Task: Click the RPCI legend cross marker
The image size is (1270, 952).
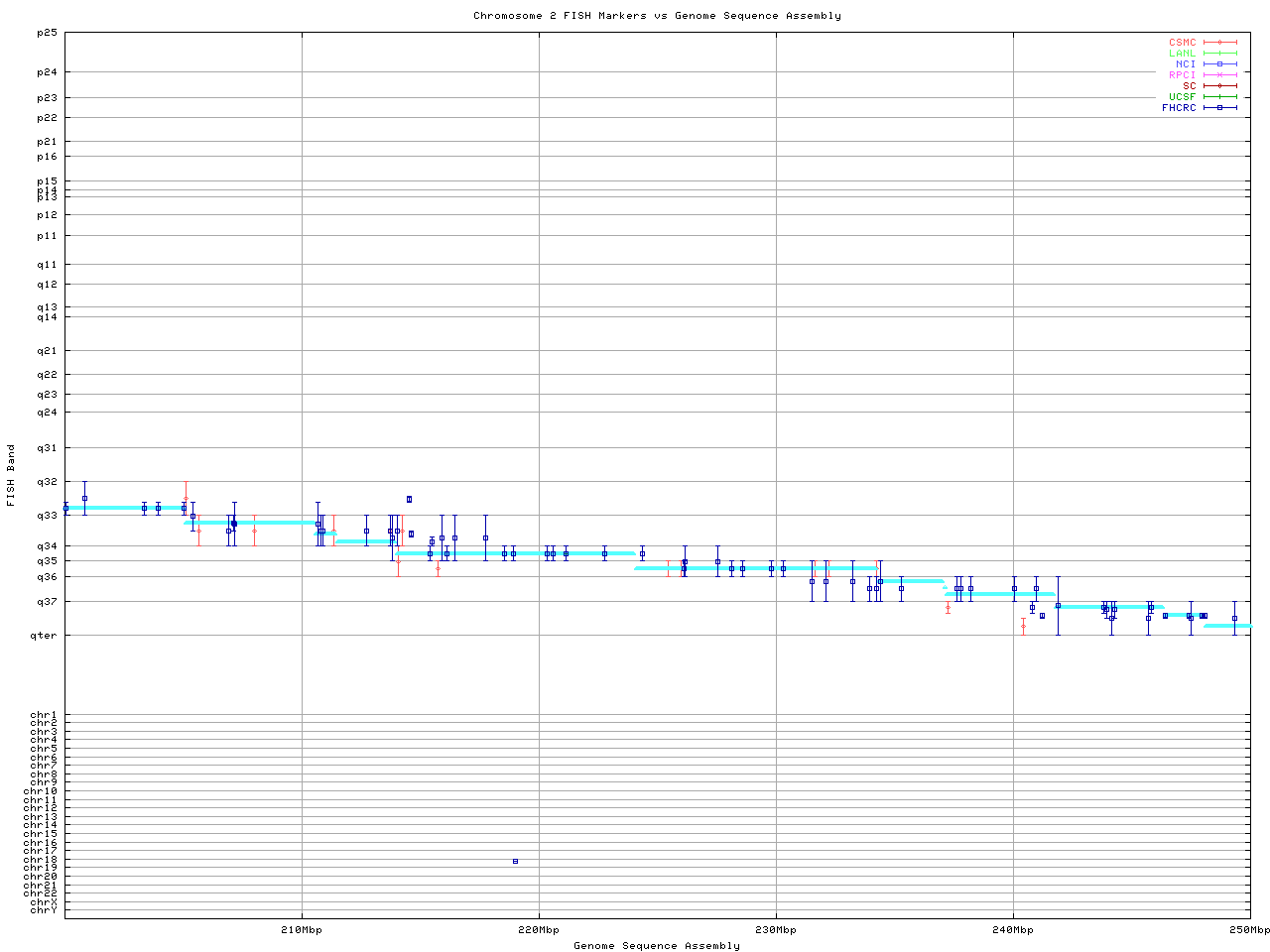Action: tap(1219, 75)
